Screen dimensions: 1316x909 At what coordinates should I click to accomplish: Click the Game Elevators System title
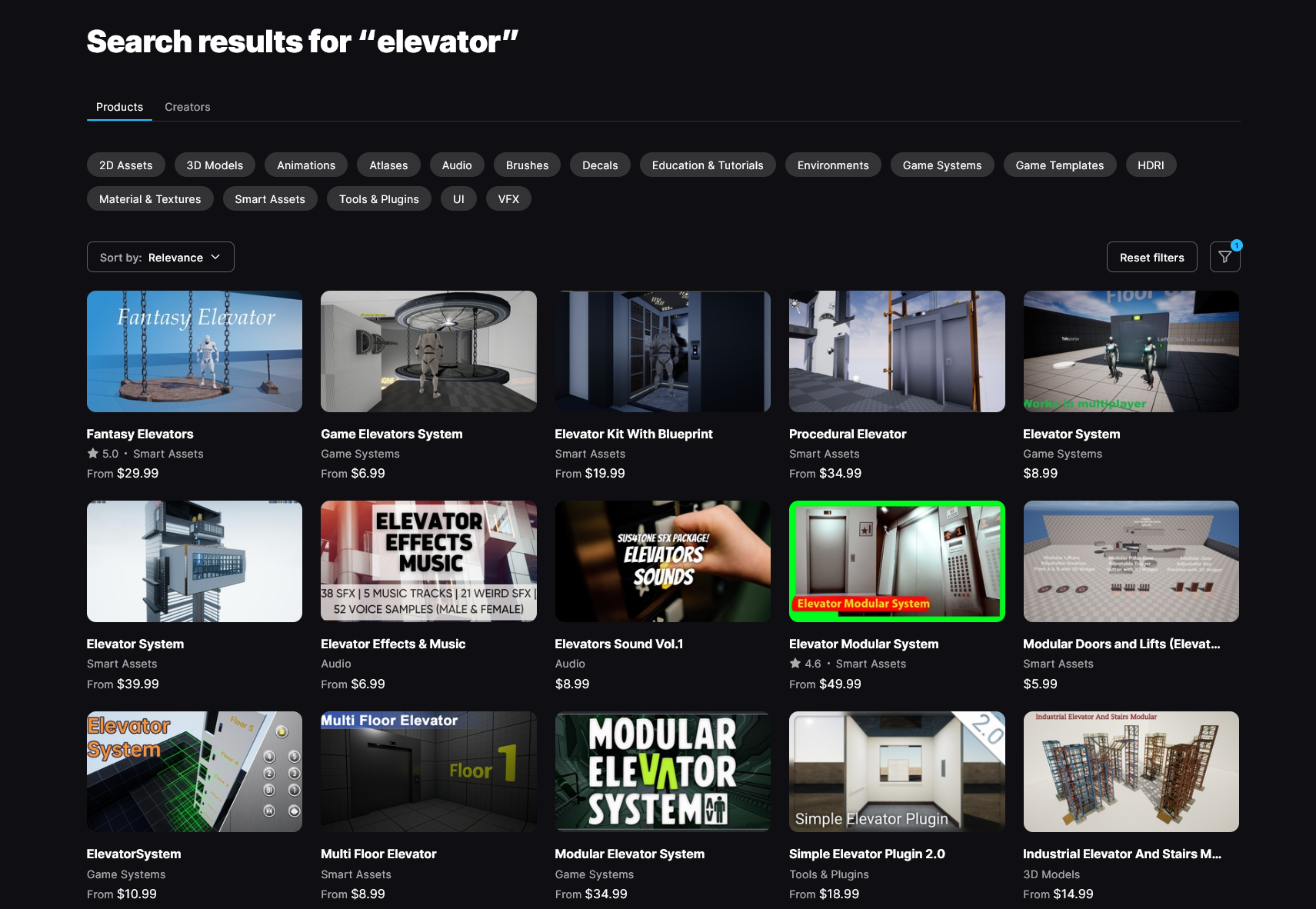(x=391, y=434)
